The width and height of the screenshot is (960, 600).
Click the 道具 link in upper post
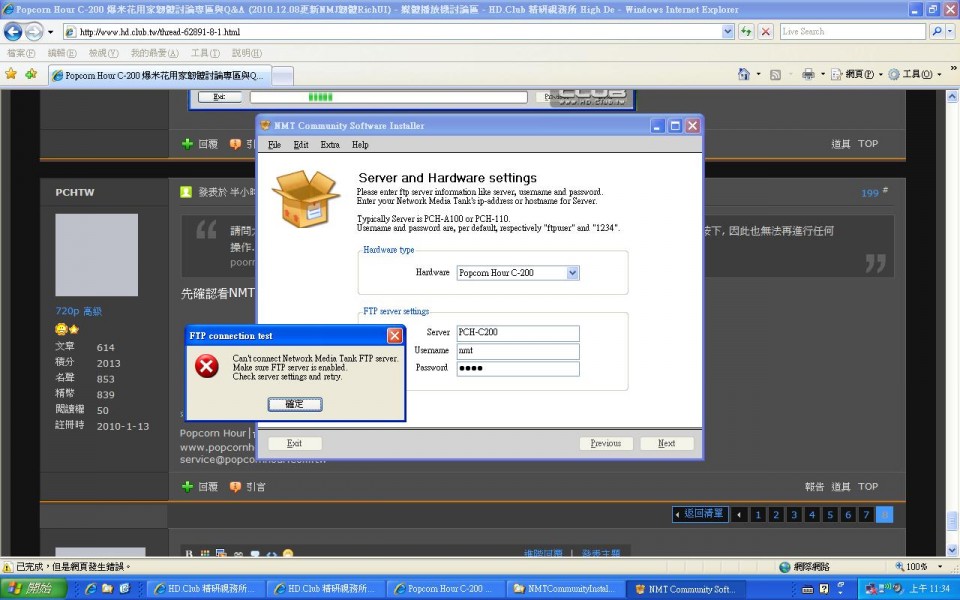pos(841,144)
